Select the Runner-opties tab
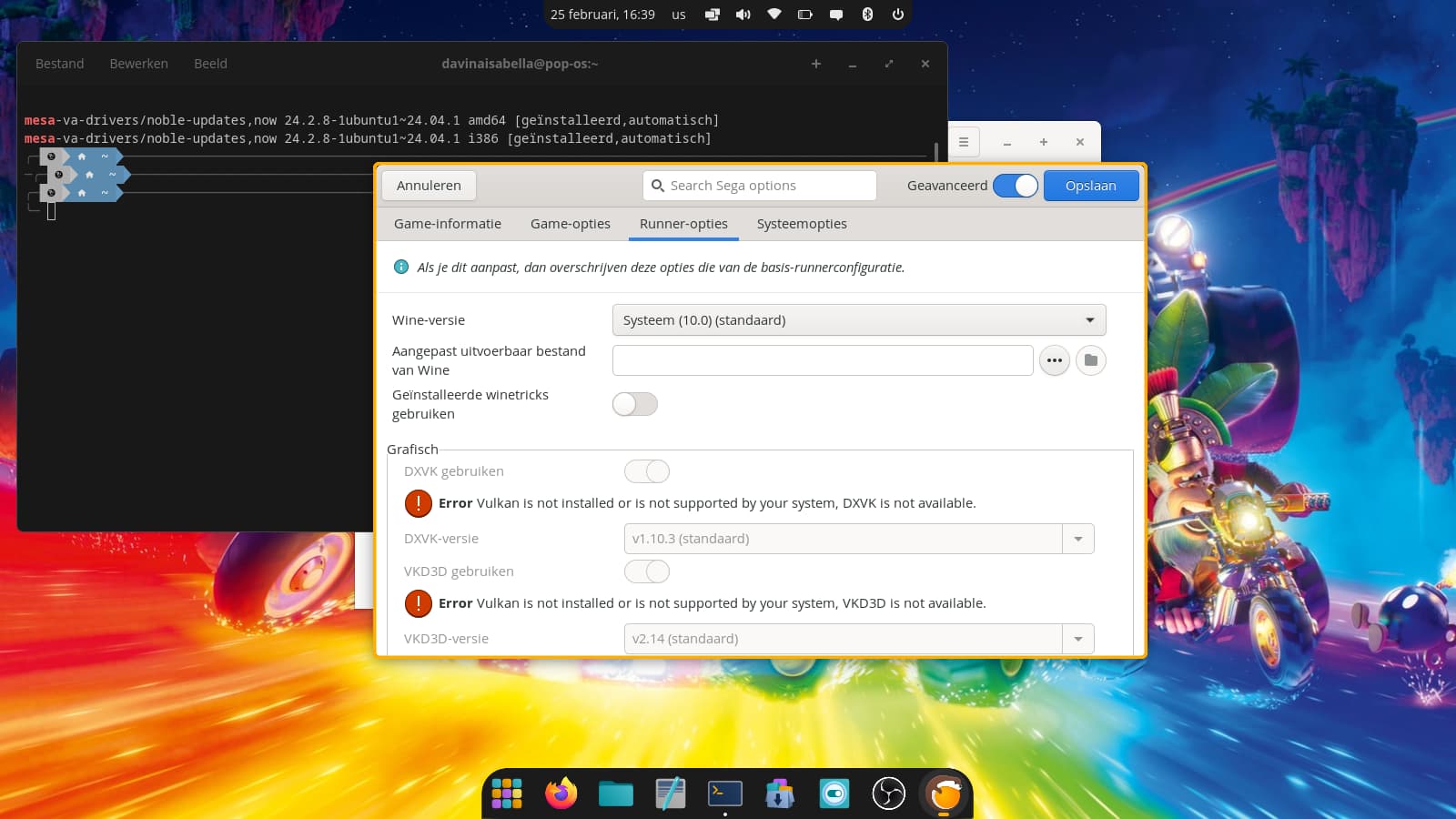The height and width of the screenshot is (819, 1456). pos(683,224)
